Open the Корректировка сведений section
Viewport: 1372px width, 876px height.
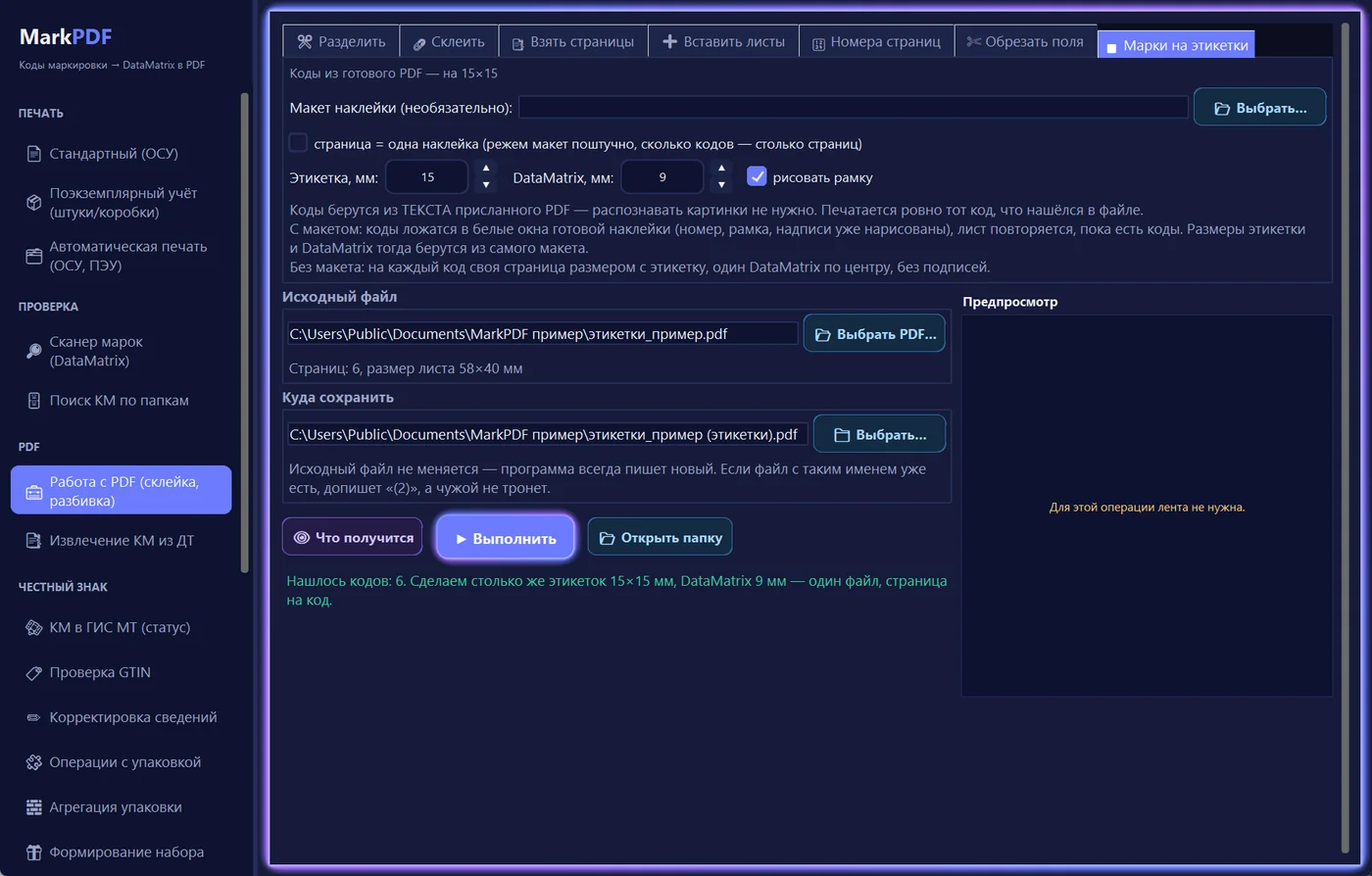[x=121, y=717]
